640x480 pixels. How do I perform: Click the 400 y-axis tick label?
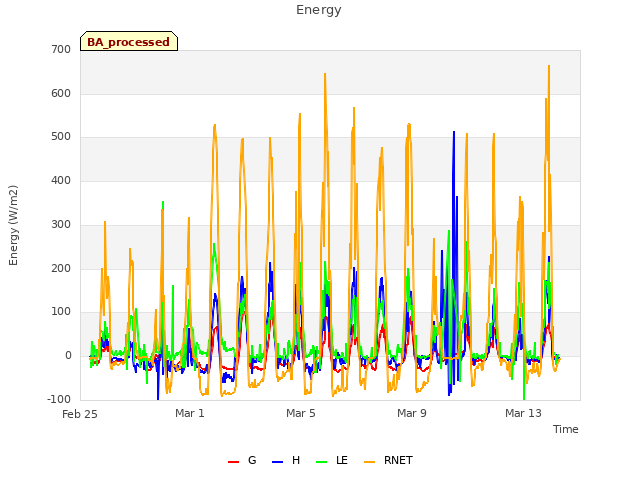click(61, 180)
